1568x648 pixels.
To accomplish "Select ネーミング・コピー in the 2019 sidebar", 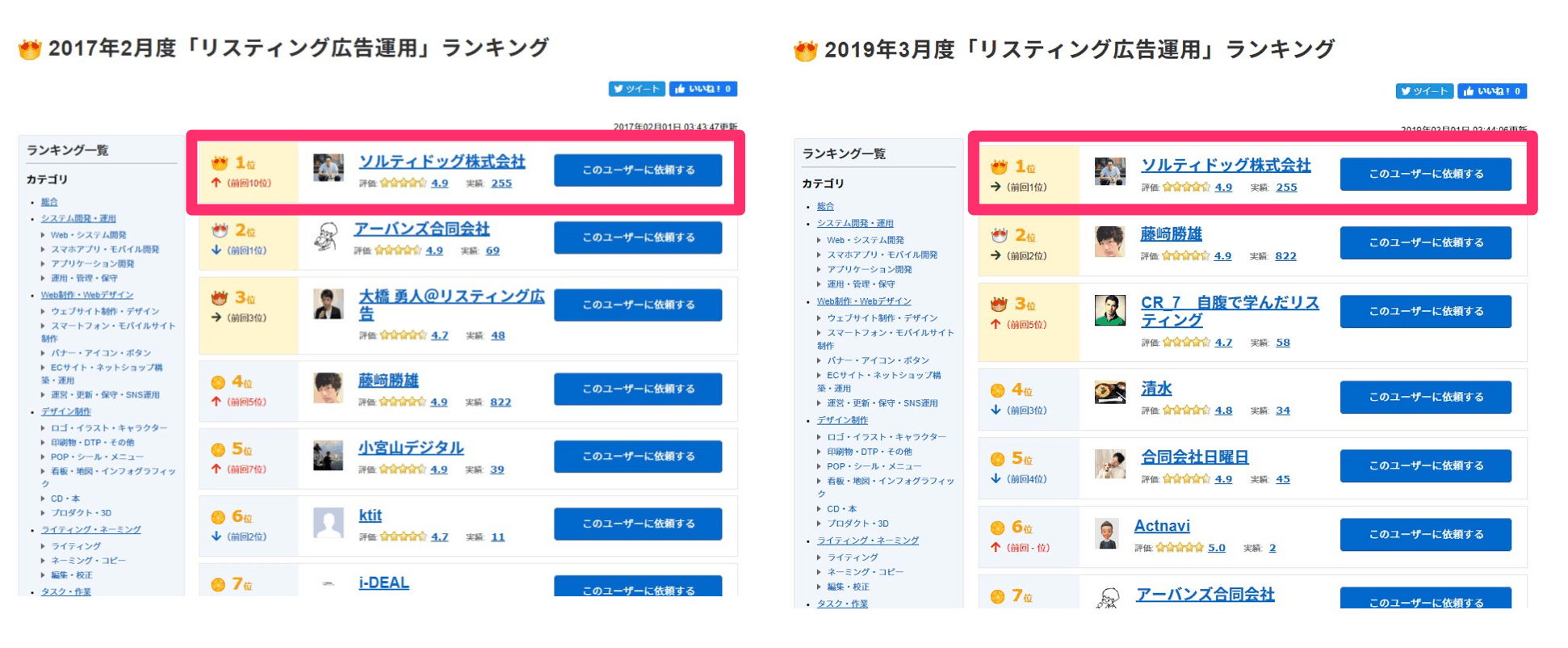I will point(865,572).
